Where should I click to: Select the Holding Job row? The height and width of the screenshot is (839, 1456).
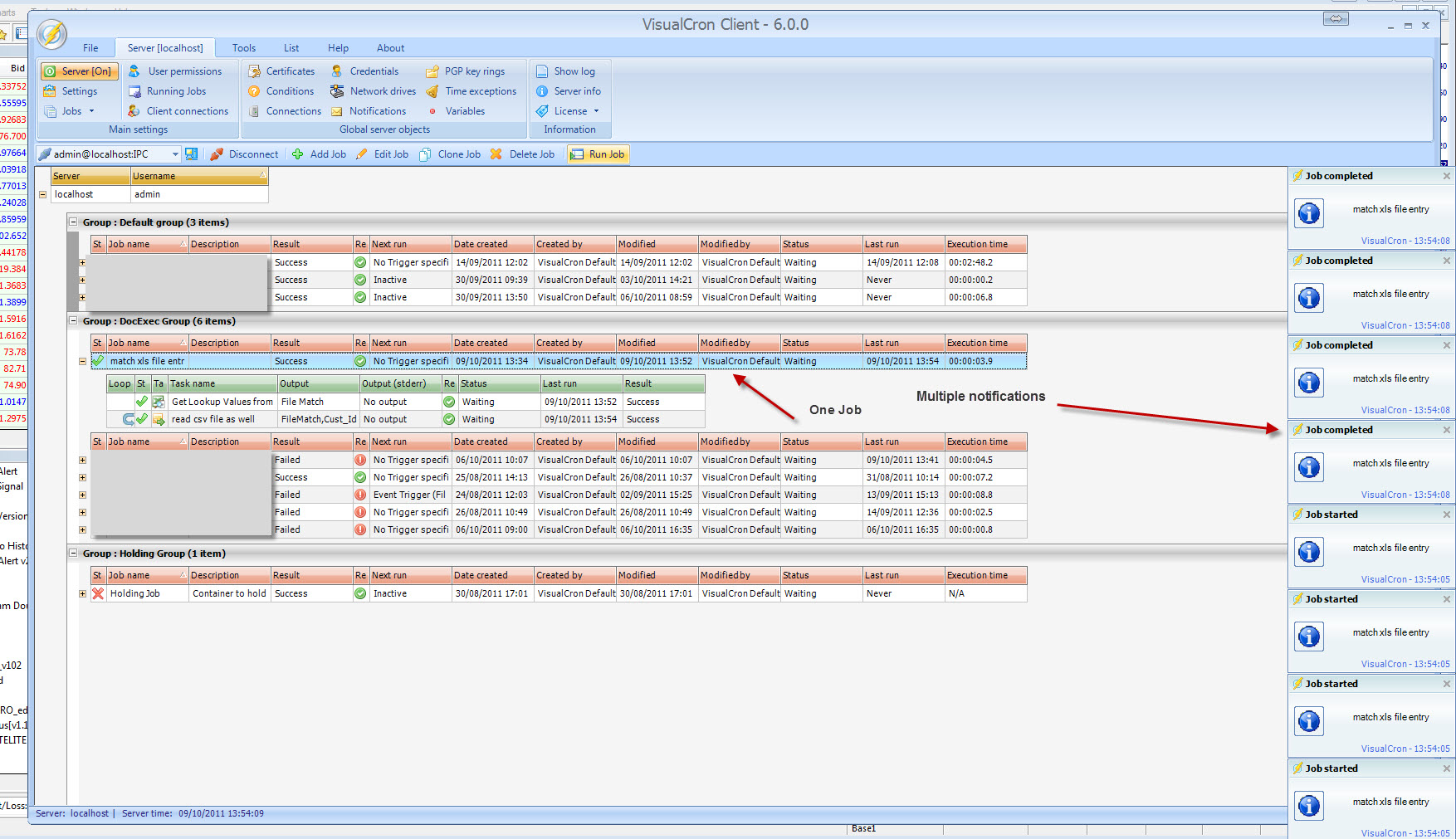[135, 593]
